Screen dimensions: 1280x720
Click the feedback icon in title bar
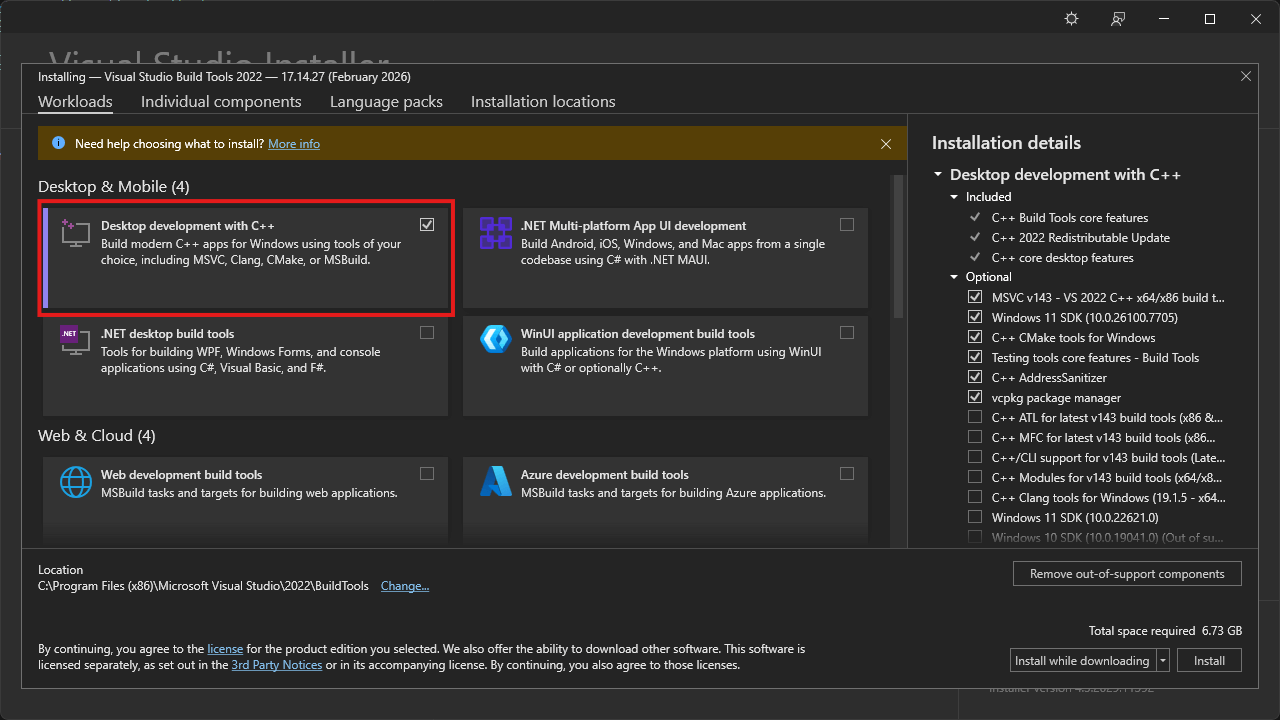[1119, 19]
